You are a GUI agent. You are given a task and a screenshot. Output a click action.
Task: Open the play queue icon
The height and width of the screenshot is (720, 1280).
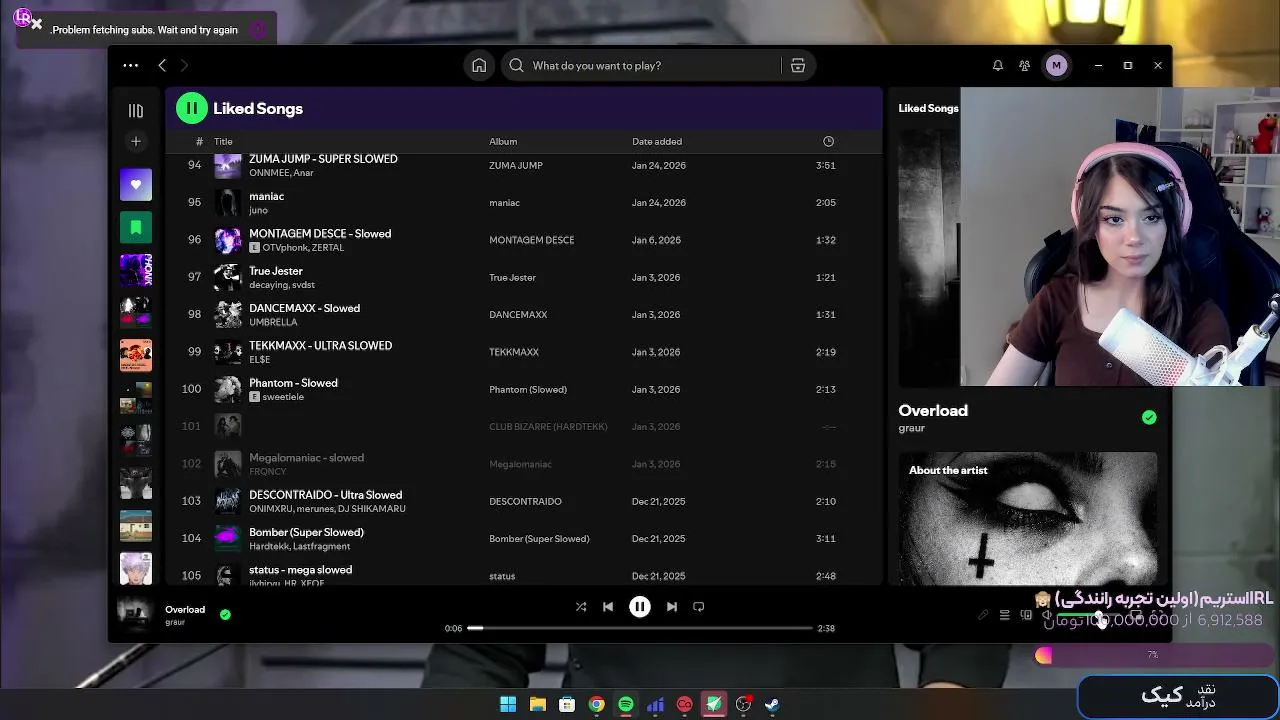(1005, 615)
